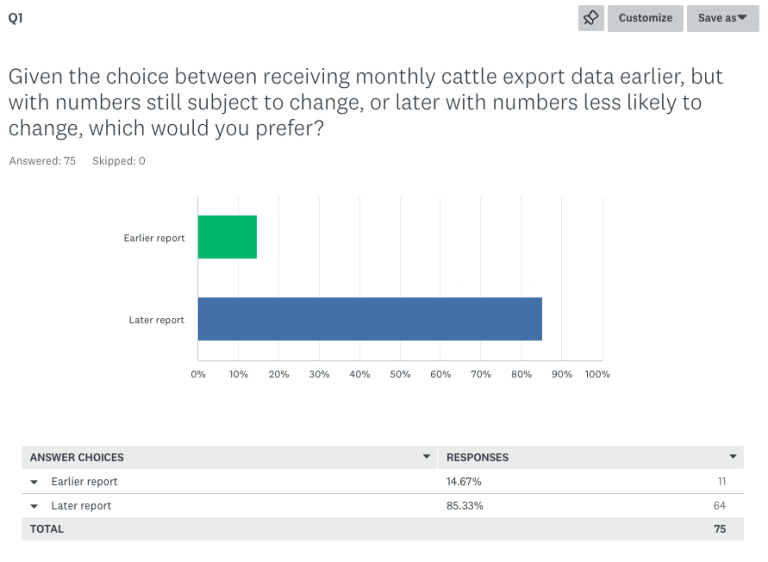This screenshot has width=768, height=562.
Task: Click the Save as dropdown arrow
Action: [x=742, y=18]
